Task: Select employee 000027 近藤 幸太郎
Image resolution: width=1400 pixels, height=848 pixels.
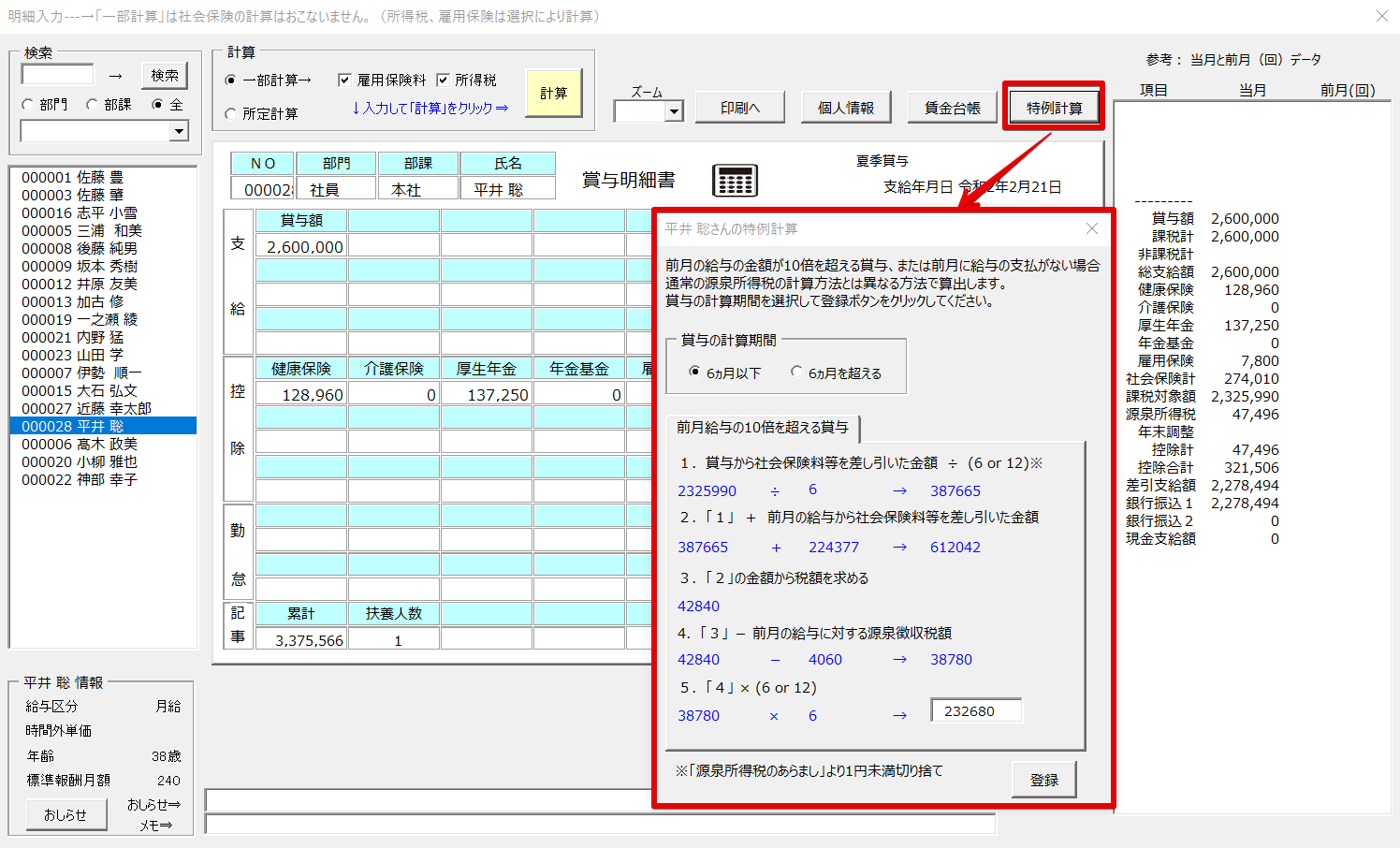Action: [103, 409]
